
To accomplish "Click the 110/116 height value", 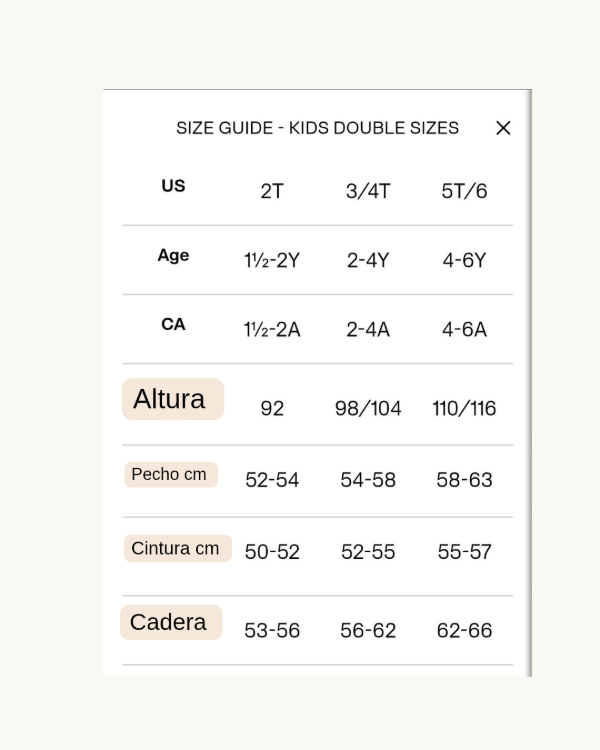I will (x=464, y=408).
